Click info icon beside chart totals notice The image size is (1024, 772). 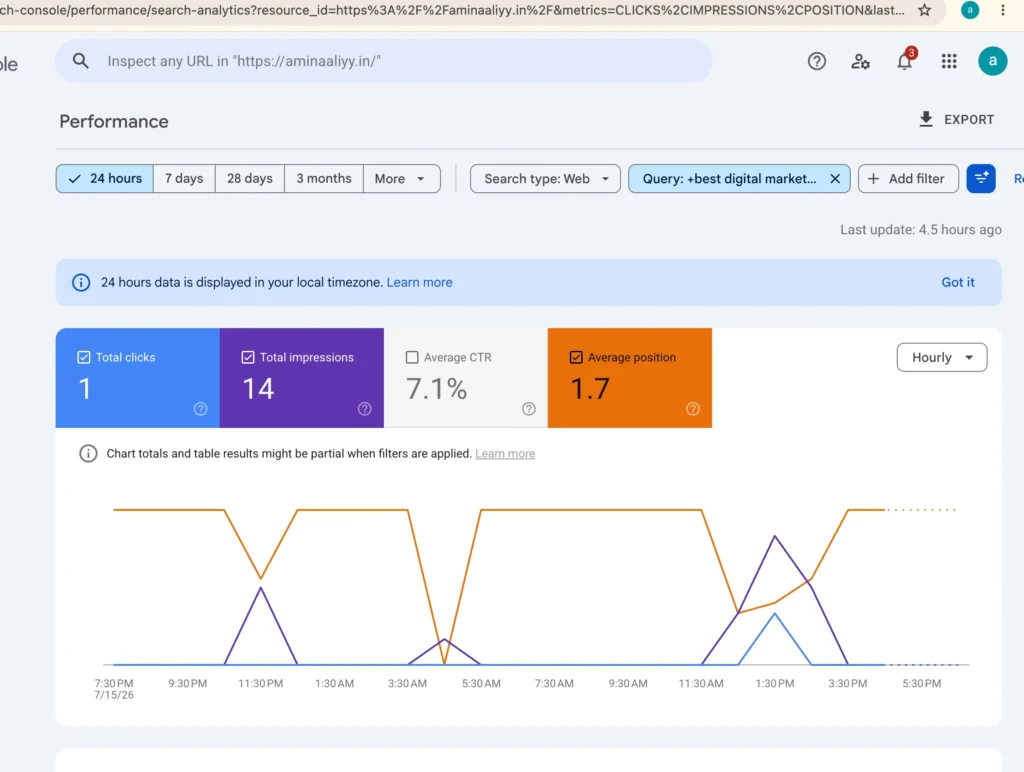point(88,453)
